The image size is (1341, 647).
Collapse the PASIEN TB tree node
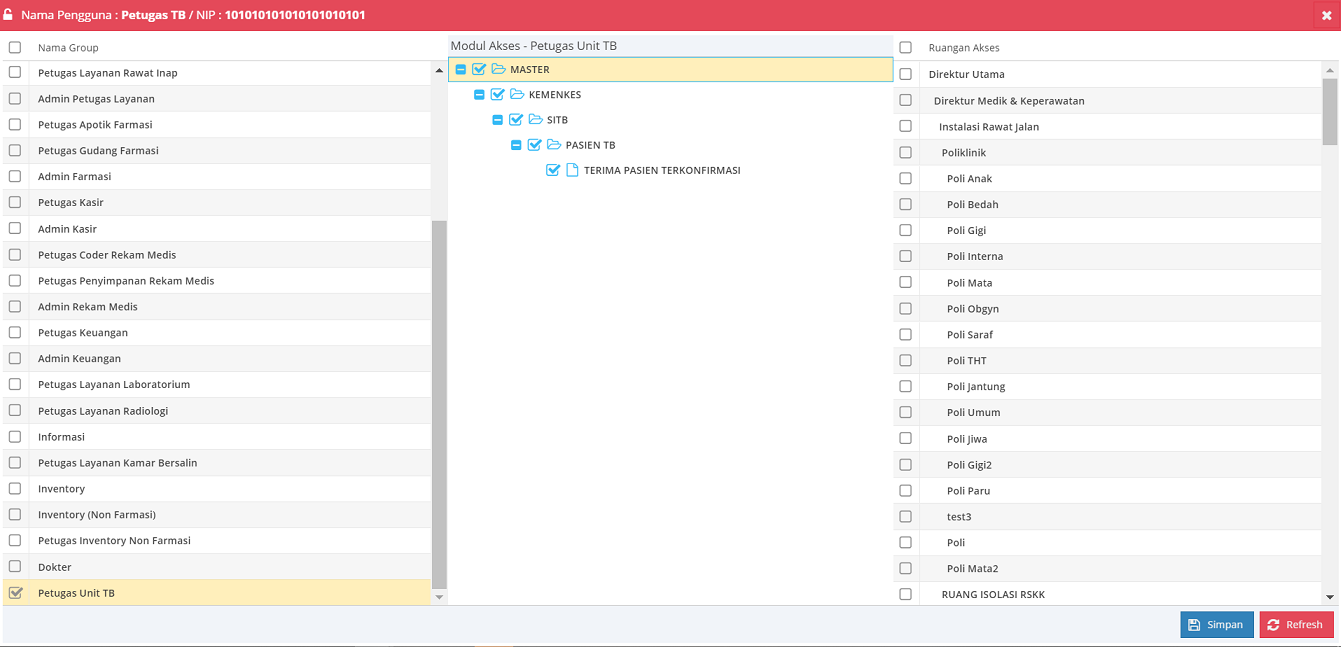516,145
